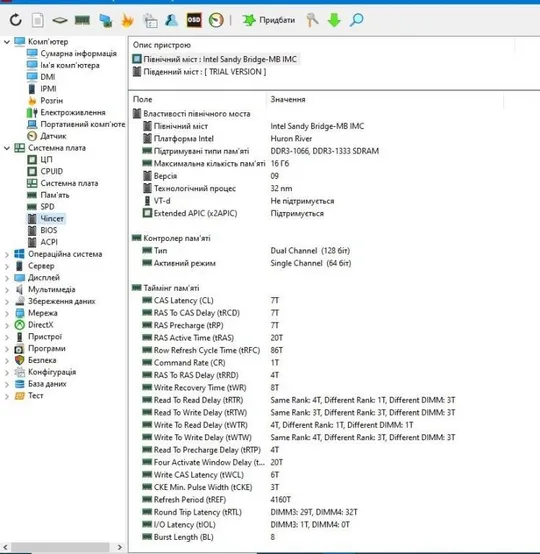This screenshot has height=554, width=540.
Task: Select Ім'я комп'ютера tree item
Action: point(70,65)
